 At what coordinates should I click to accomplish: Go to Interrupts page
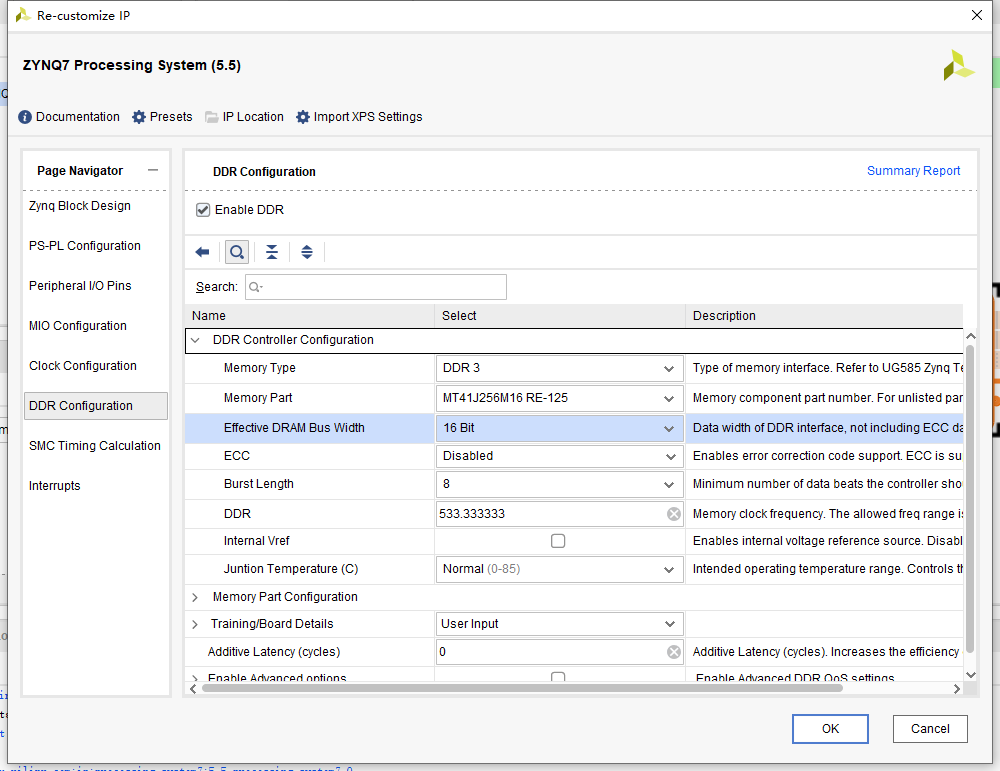pyautogui.click(x=55, y=486)
